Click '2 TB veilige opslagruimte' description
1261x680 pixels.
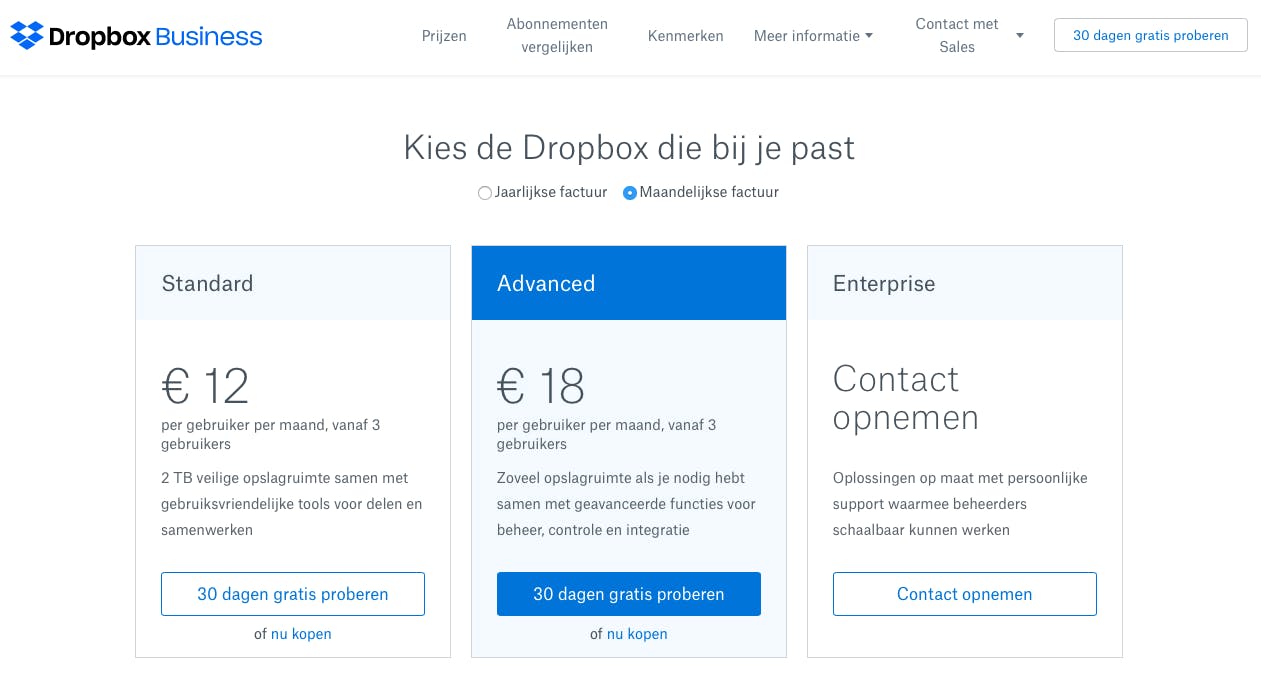(292, 504)
